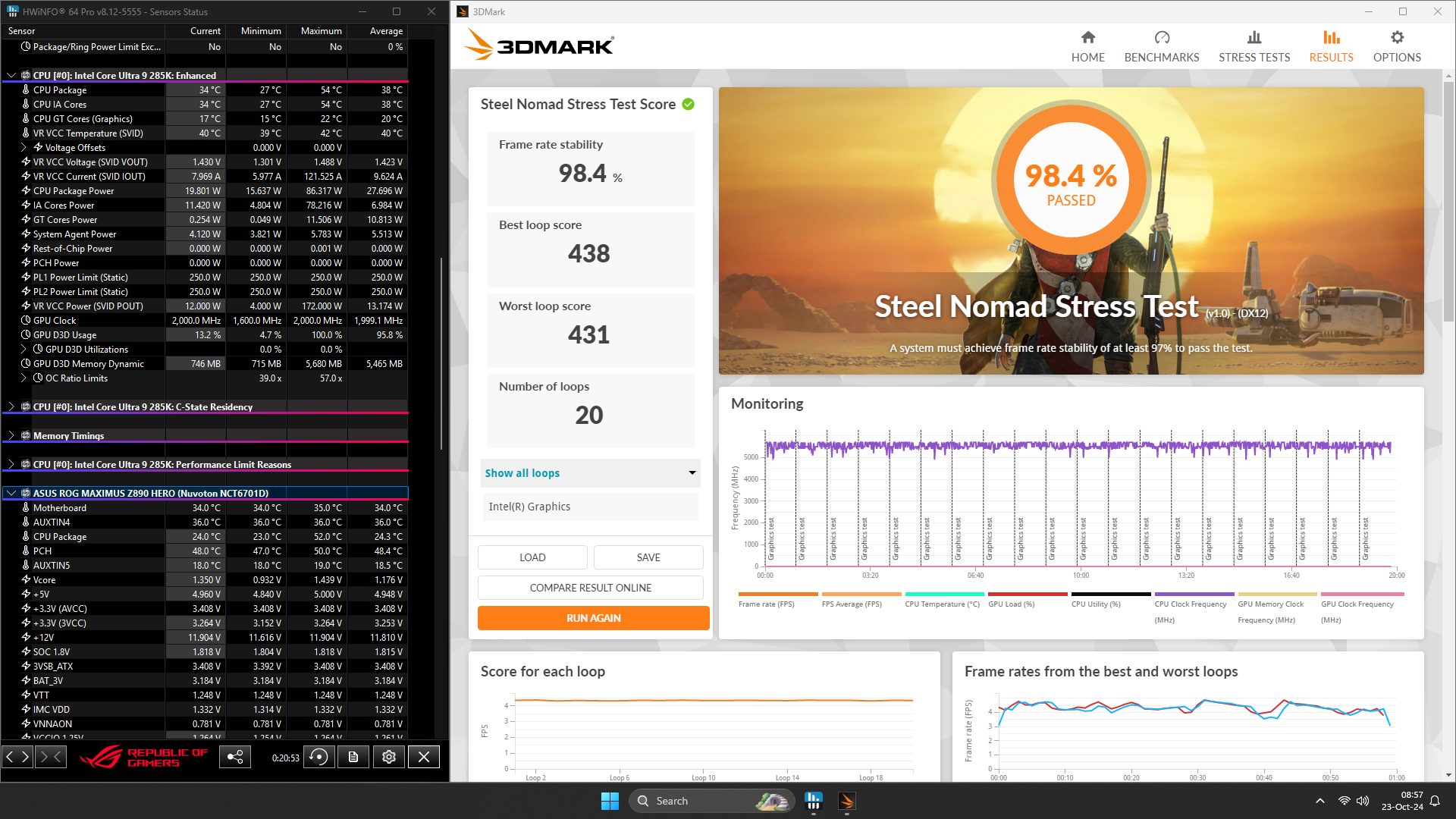The height and width of the screenshot is (819, 1456).
Task: Click the CPU Temperature legend color swatch
Action: 943,595
